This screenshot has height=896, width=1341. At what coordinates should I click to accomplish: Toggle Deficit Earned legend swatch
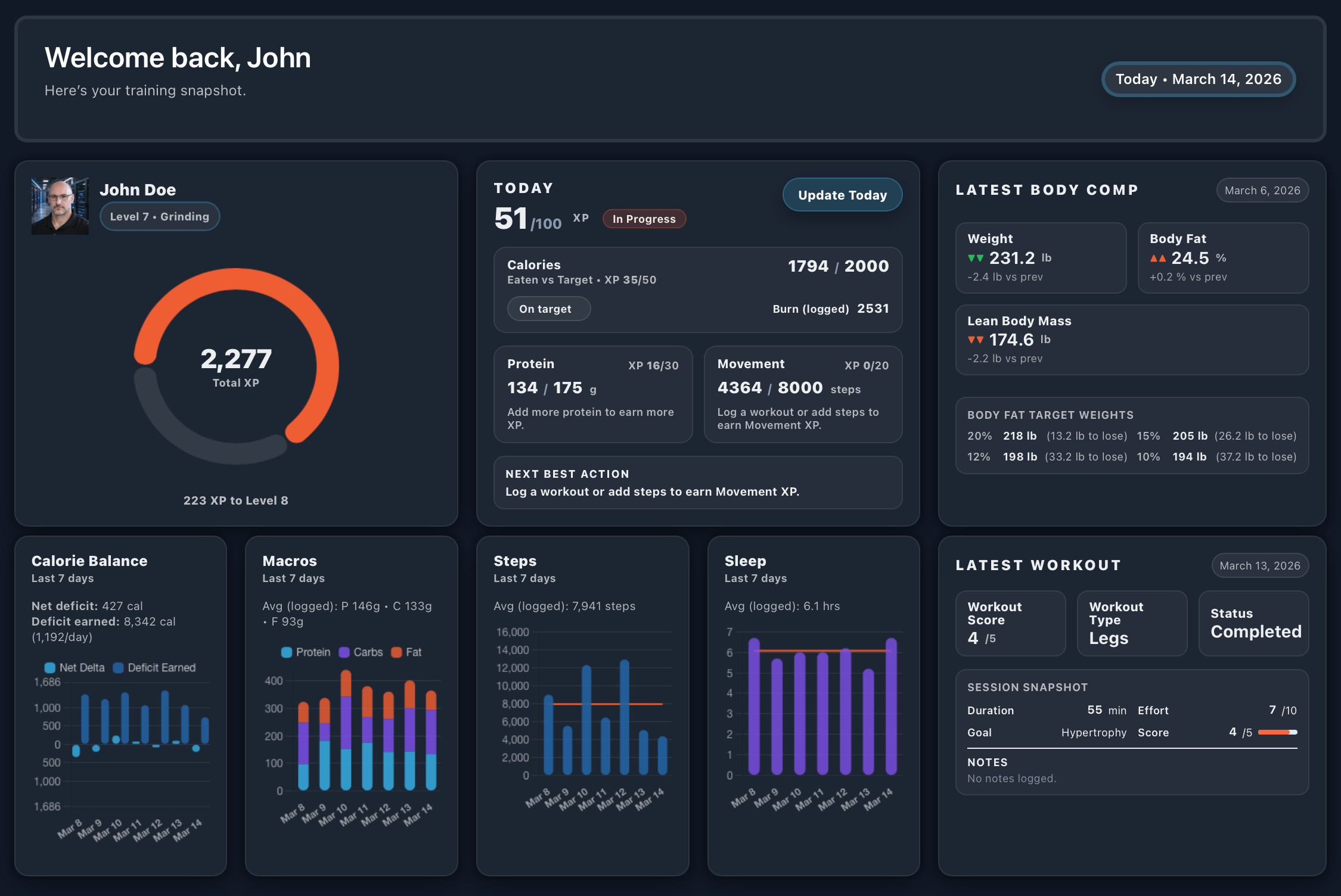[119, 668]
